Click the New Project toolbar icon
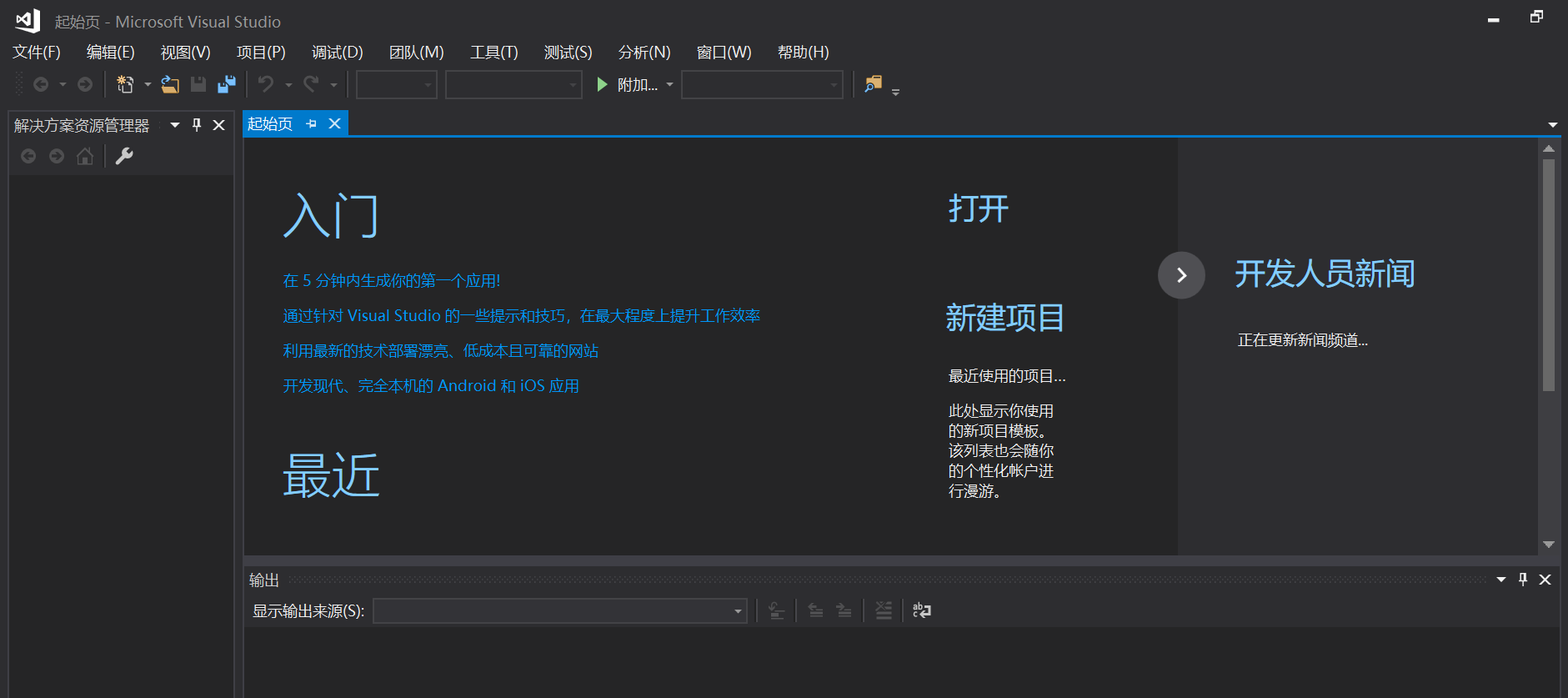The image size is (1568, 698). 125,84
